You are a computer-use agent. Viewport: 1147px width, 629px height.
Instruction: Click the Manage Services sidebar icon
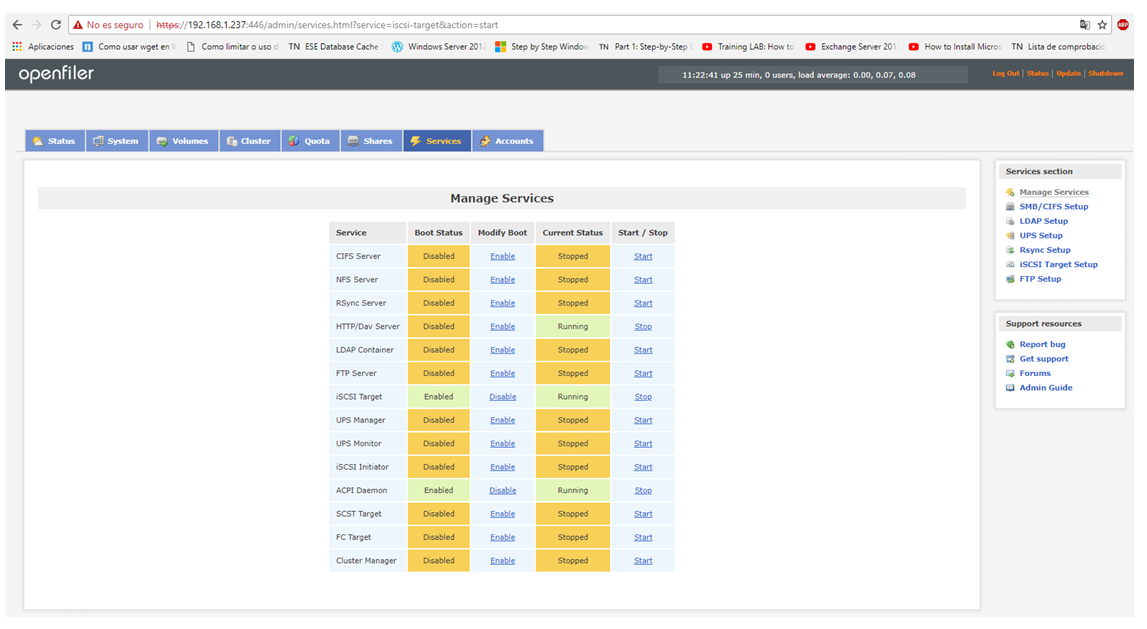[x=1010, y=192]
